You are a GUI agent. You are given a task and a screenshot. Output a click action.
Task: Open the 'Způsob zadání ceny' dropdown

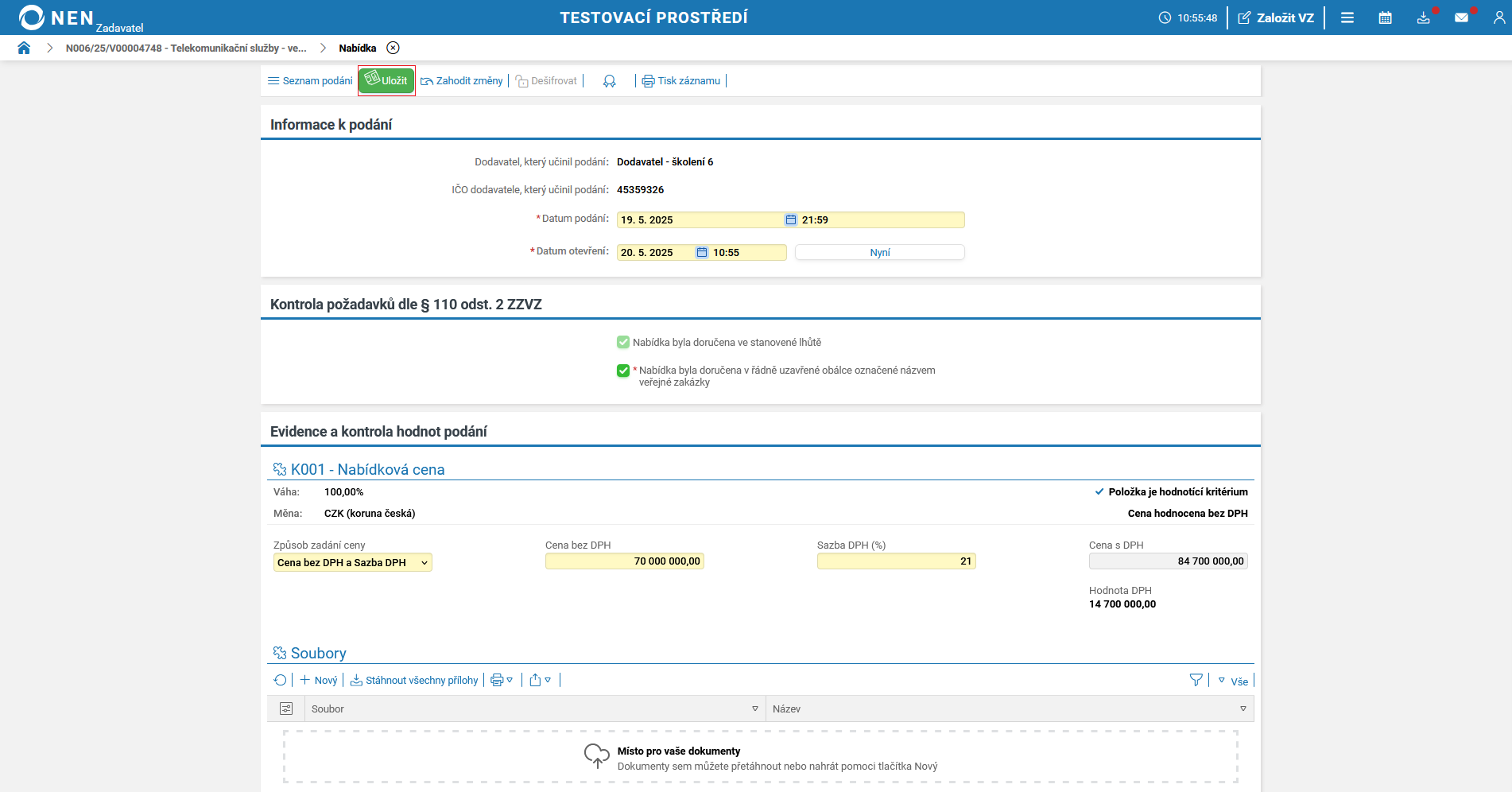tap(352, 563)
